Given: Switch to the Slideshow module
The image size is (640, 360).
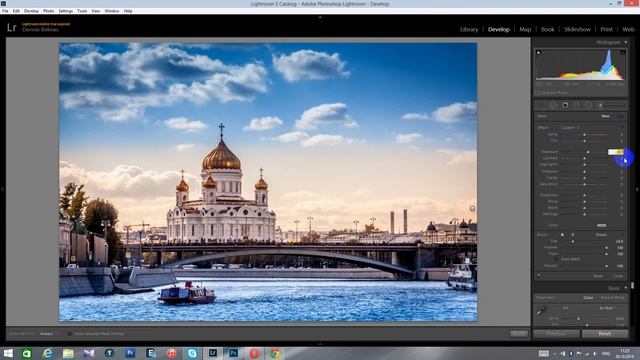Looking at the screenshot, I should (577, 29).
